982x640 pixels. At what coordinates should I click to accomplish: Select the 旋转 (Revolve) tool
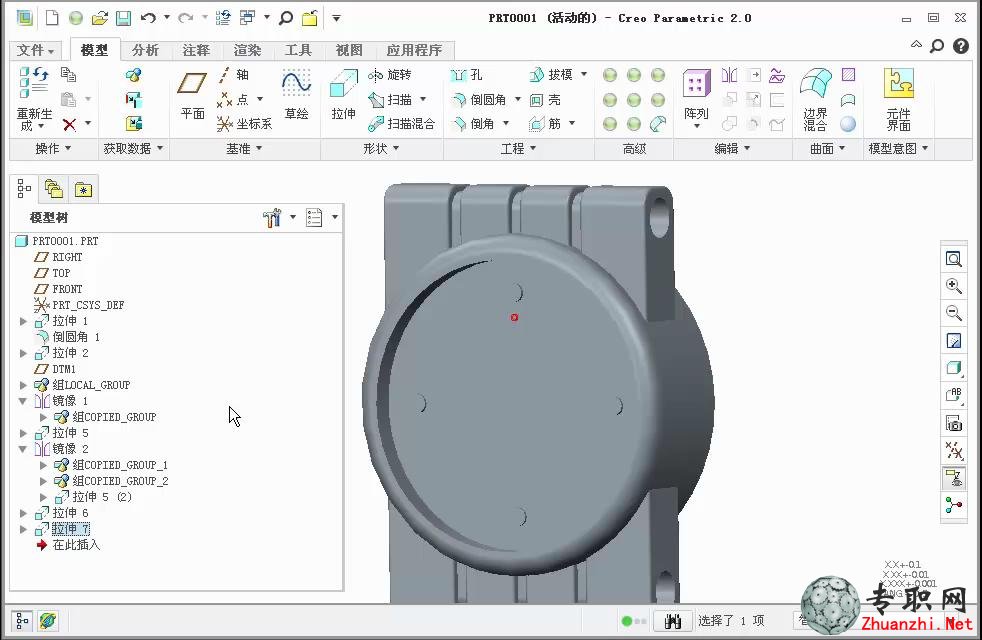tap(390, 75)
